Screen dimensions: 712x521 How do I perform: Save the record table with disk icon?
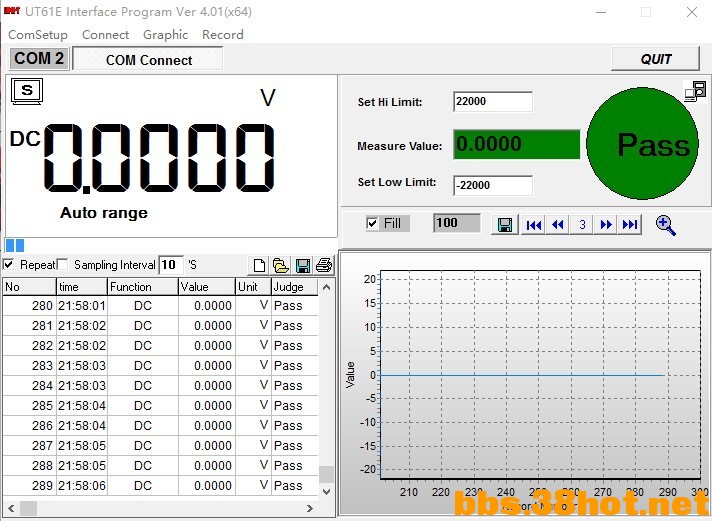pos(302,265)
